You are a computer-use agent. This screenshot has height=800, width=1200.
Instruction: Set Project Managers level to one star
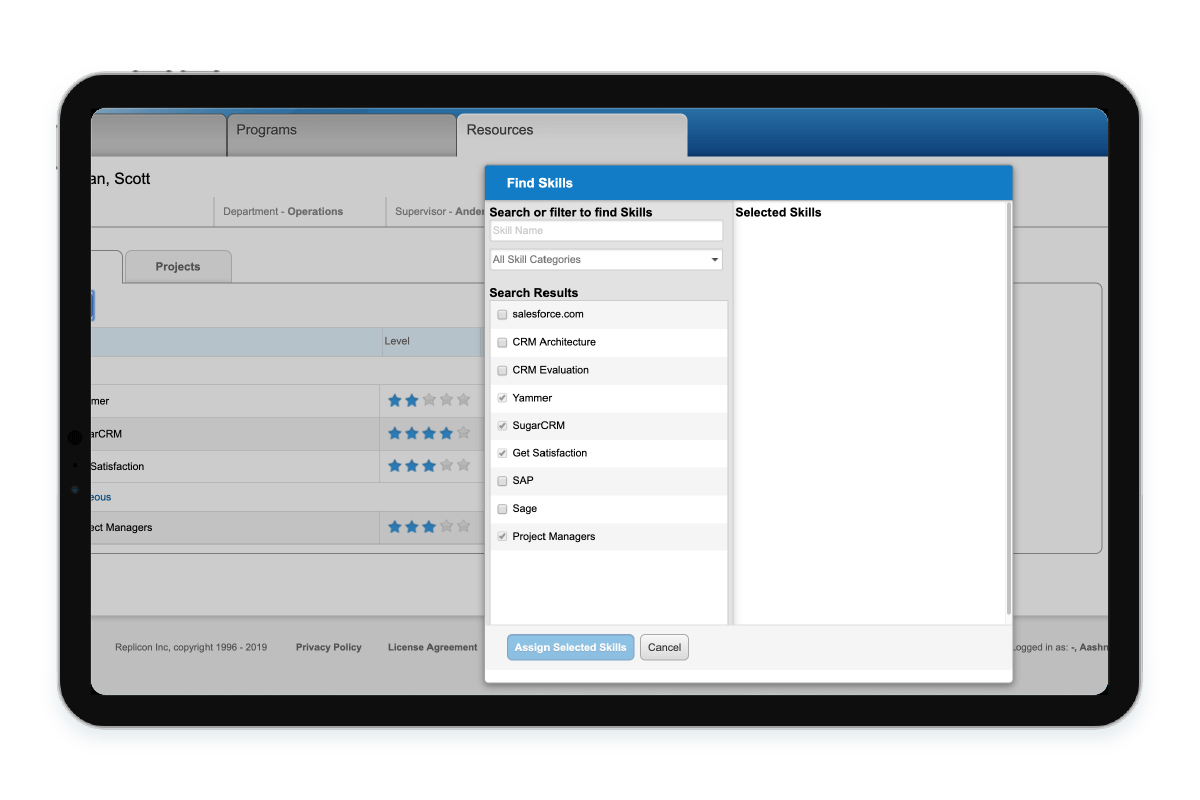pyautogui.click(x=395, y=526)
